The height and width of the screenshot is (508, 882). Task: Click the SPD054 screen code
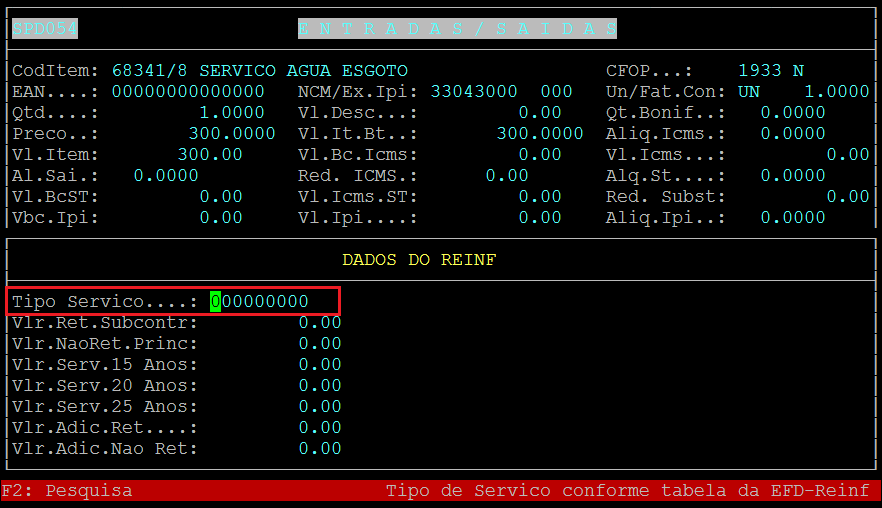[x=45, y=28]
